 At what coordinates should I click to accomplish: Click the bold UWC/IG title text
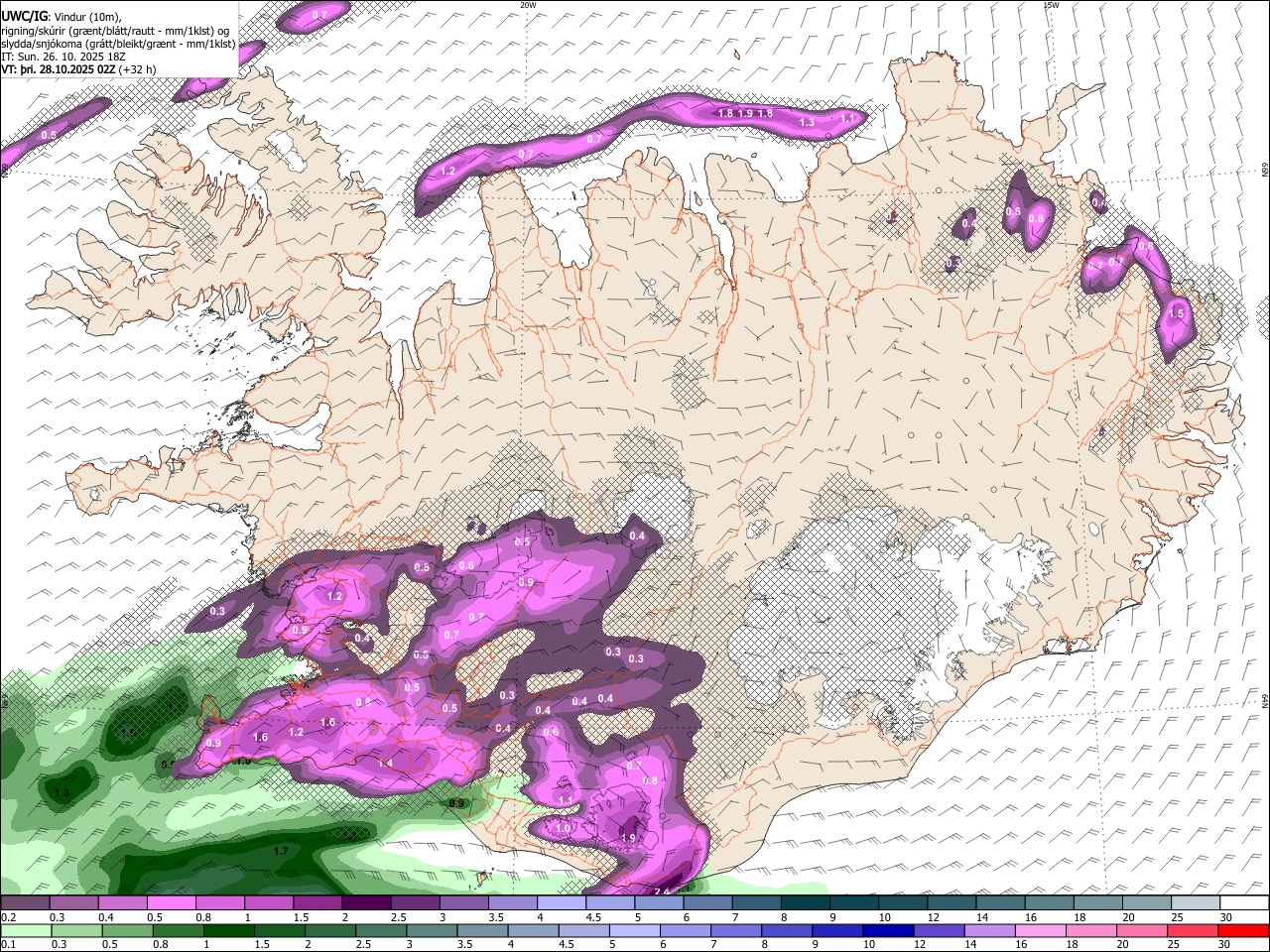(24, 15)
